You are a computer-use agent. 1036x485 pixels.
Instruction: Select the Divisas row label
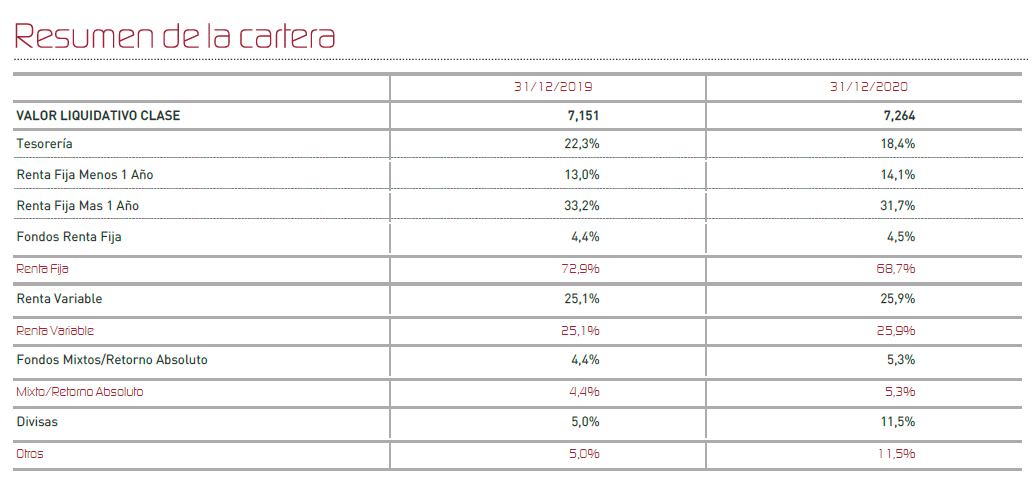pyautogui.click(x=37, y=422)
